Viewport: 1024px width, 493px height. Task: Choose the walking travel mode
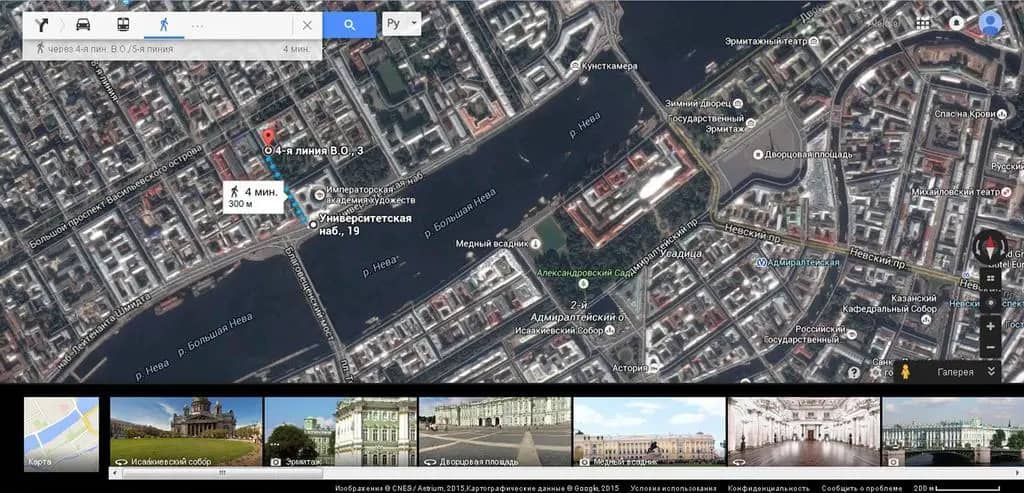164,25
